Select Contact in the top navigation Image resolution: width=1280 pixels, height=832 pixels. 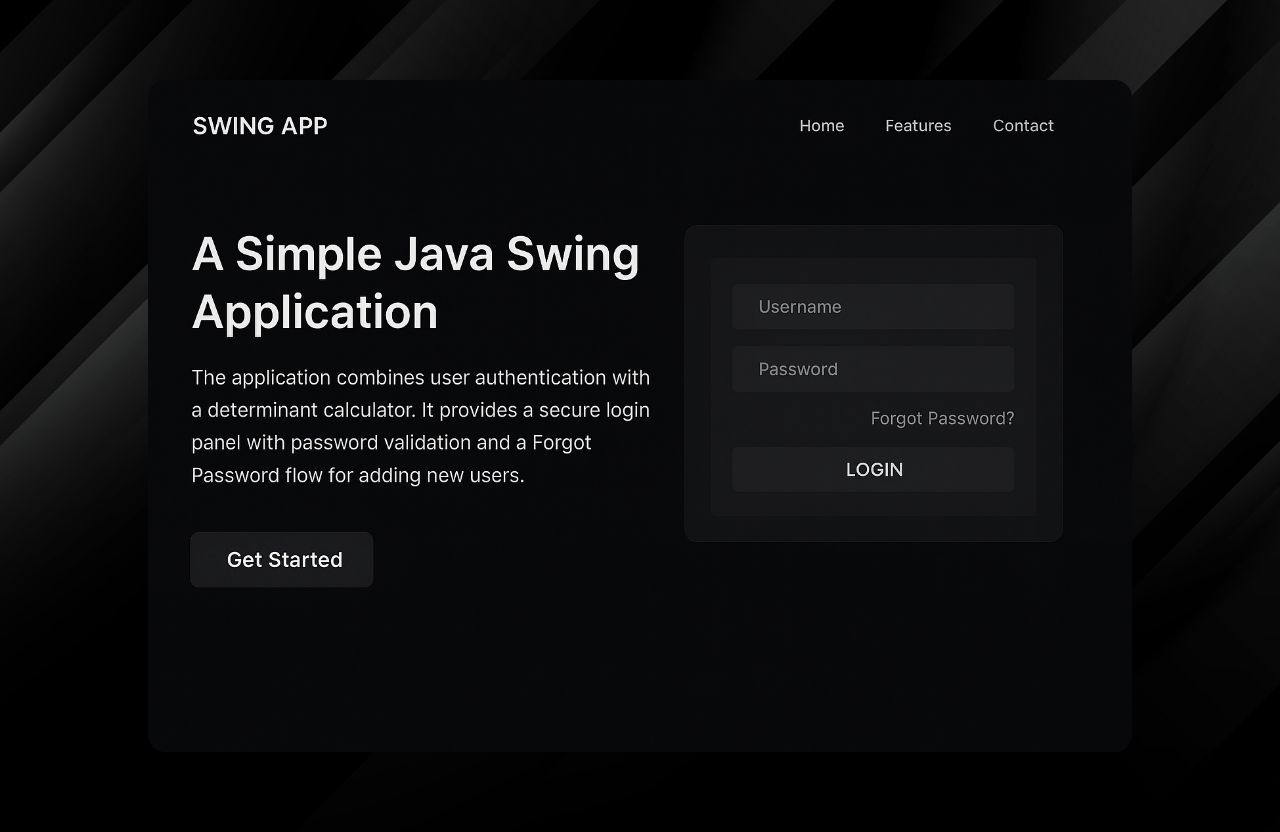click(x=1023, y=126)
